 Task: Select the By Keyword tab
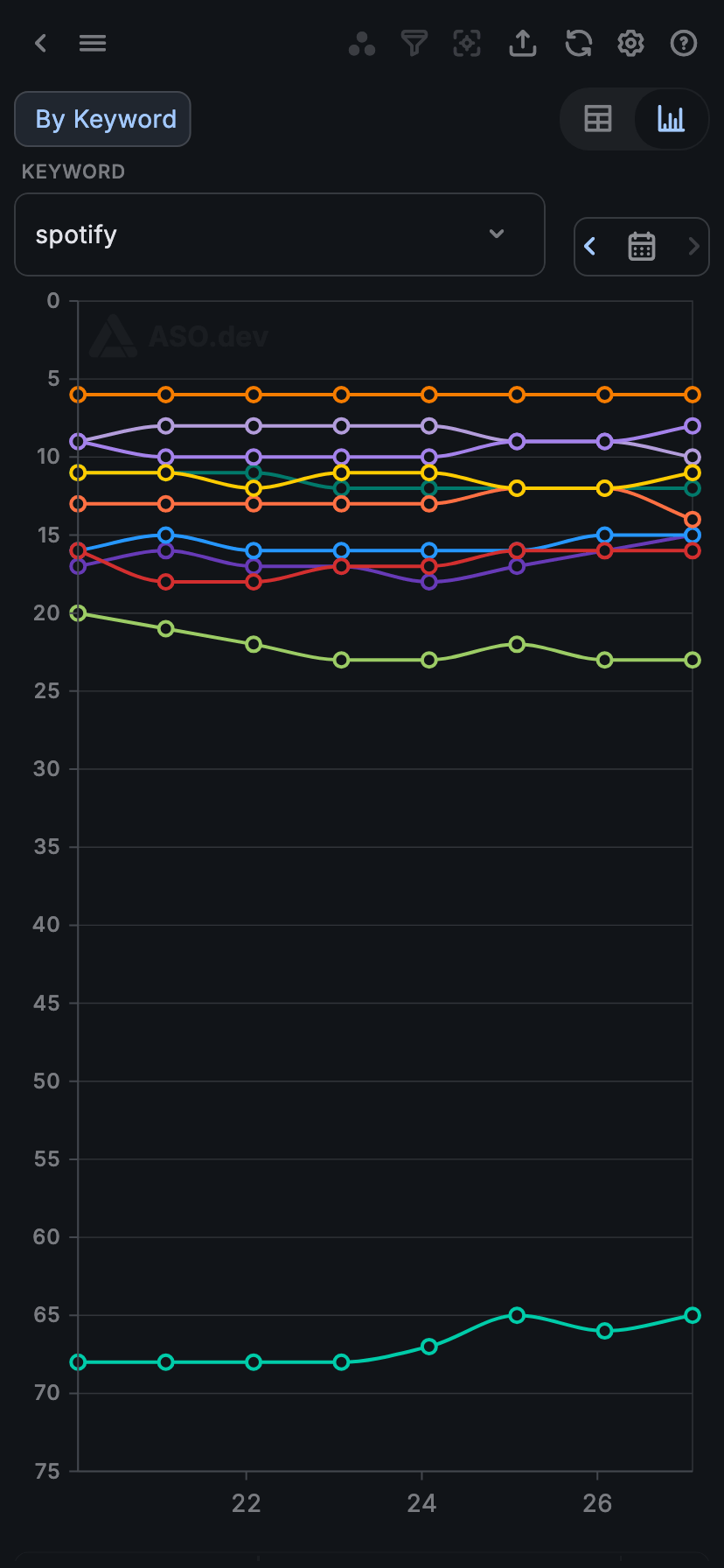[x=103, y=119]
